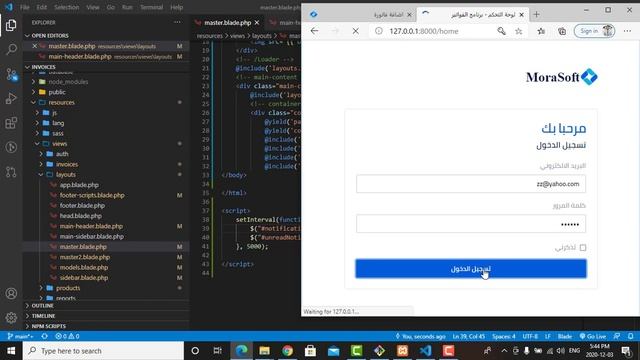The image size is (640, 360).
Task: Open the Manage gear in activity bar
Action: point(11,318)
